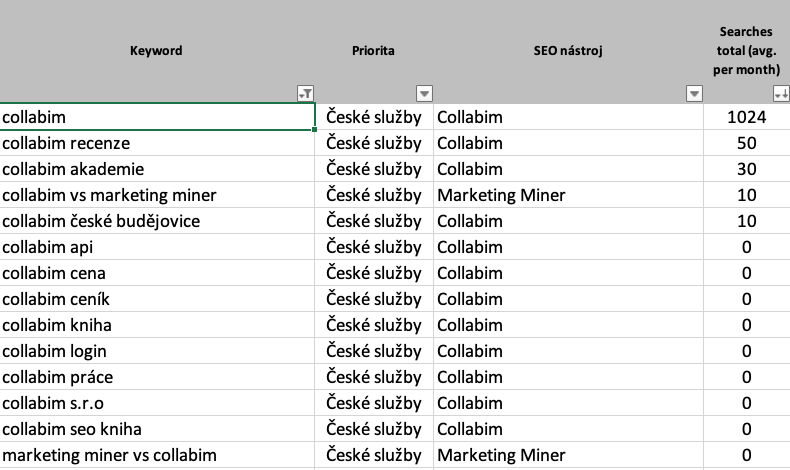Image resolution: width=790 pixels, height=470 pixels.
Task: Select the 'collabim login' cell
Action: (157, 351)
